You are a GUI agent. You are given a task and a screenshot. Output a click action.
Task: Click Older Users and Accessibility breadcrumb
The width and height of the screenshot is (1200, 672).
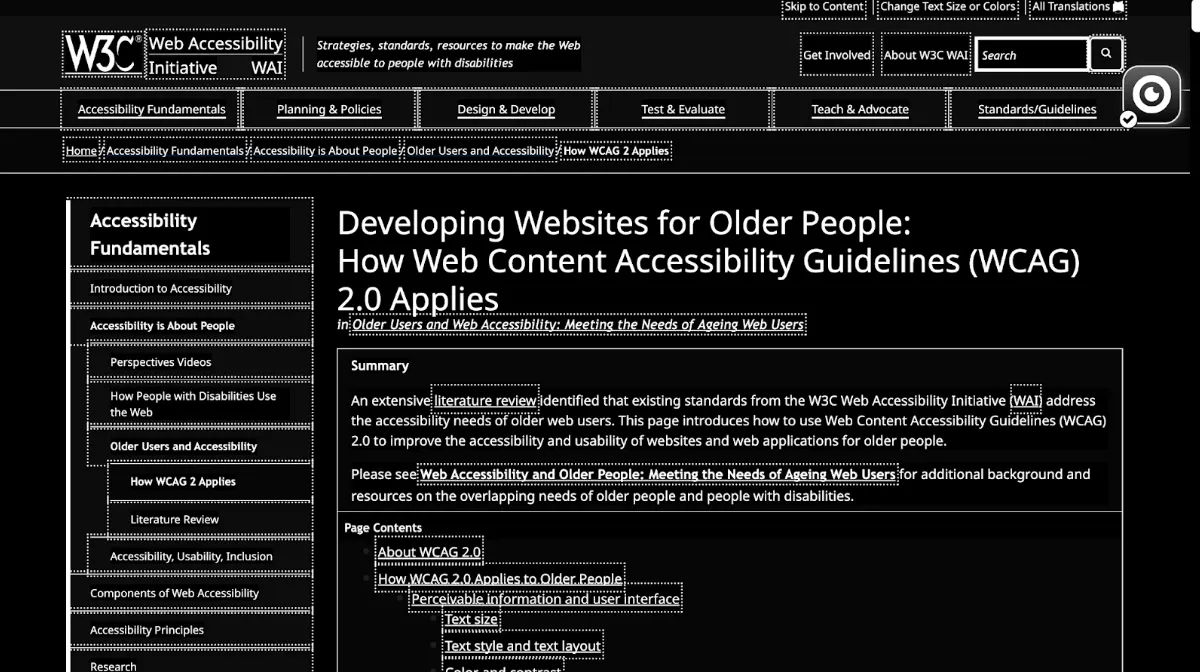480,151
